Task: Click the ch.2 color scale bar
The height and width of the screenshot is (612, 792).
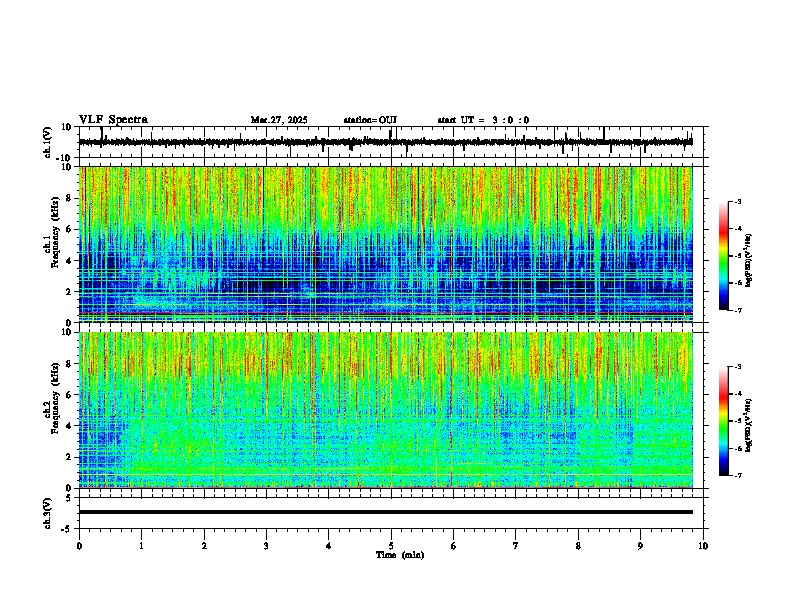Action: point(724,421)
